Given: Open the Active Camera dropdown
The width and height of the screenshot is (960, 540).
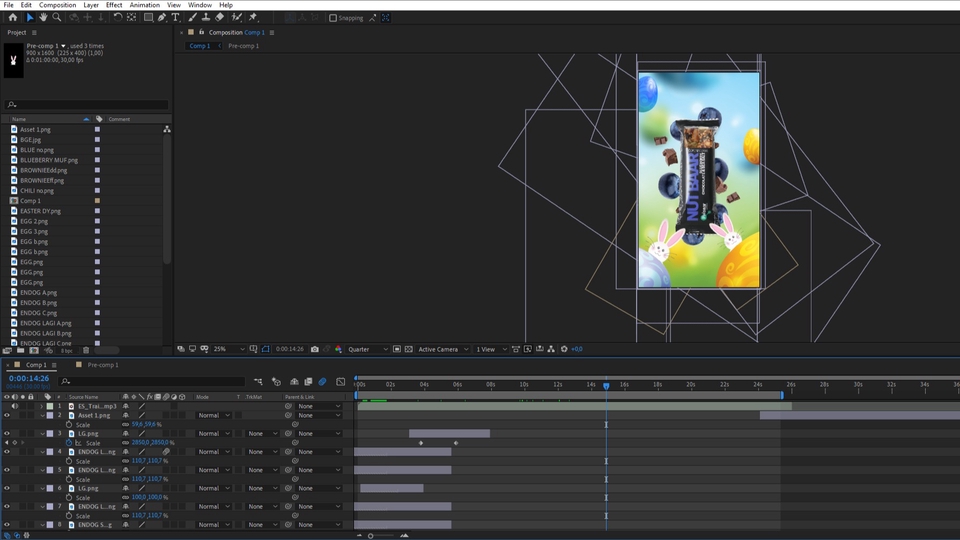Looking at the screenshot, I should click(443, 349).
